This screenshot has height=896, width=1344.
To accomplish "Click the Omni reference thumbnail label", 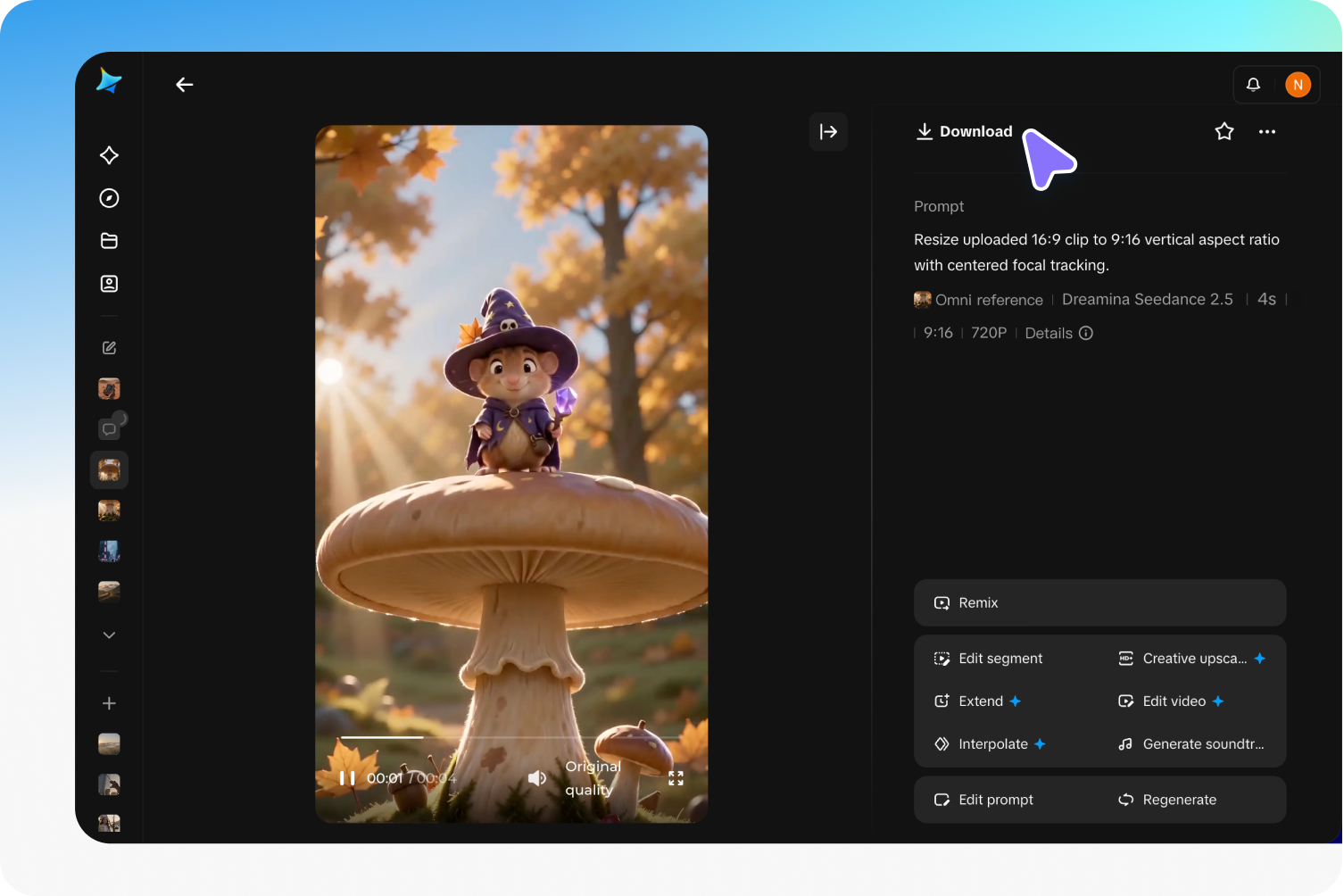I will 979,300.
